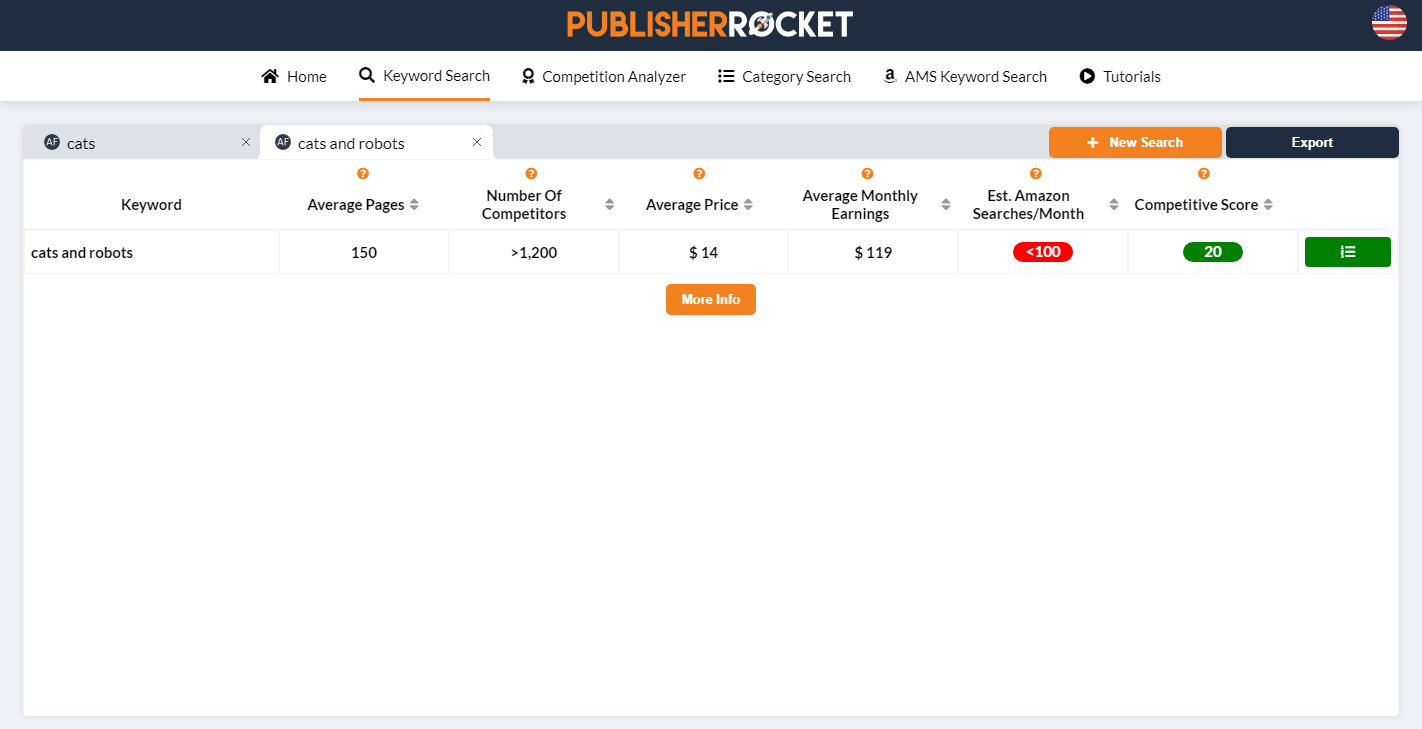Start a New Search
Screen dimensions: 1422x729
(1135, 142)
